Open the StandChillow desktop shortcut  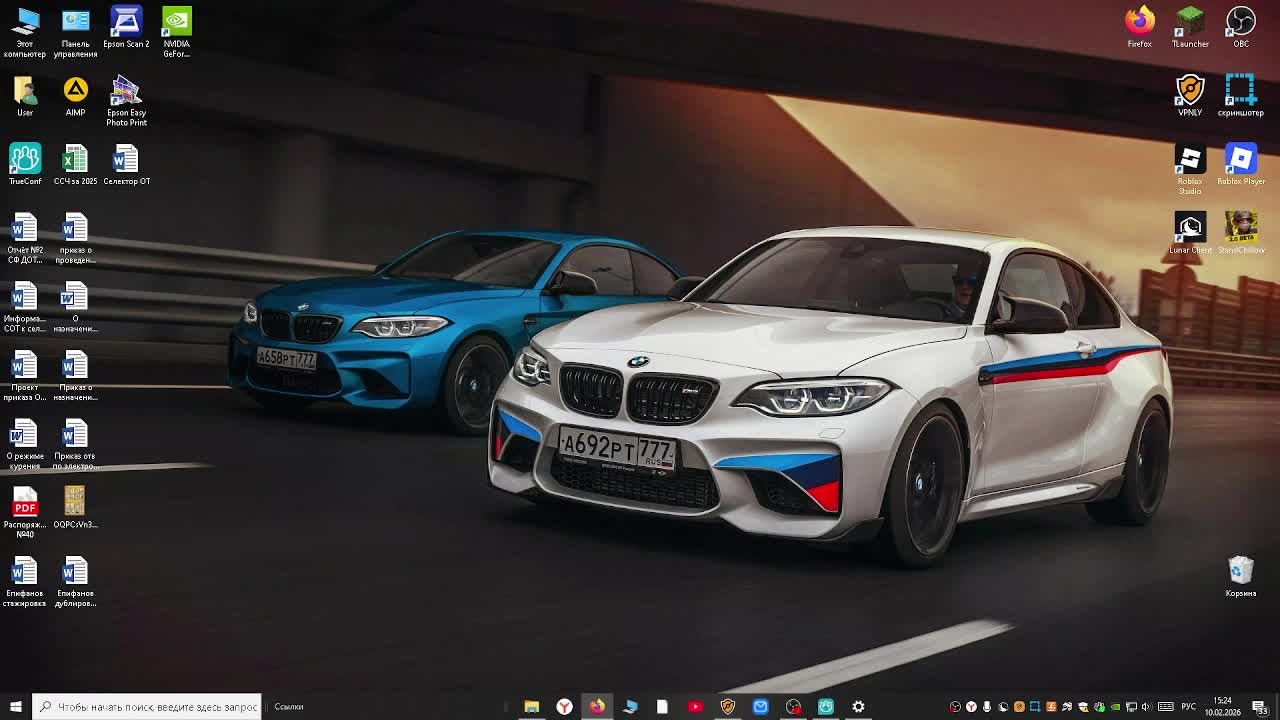click(x=1241, y=233)
